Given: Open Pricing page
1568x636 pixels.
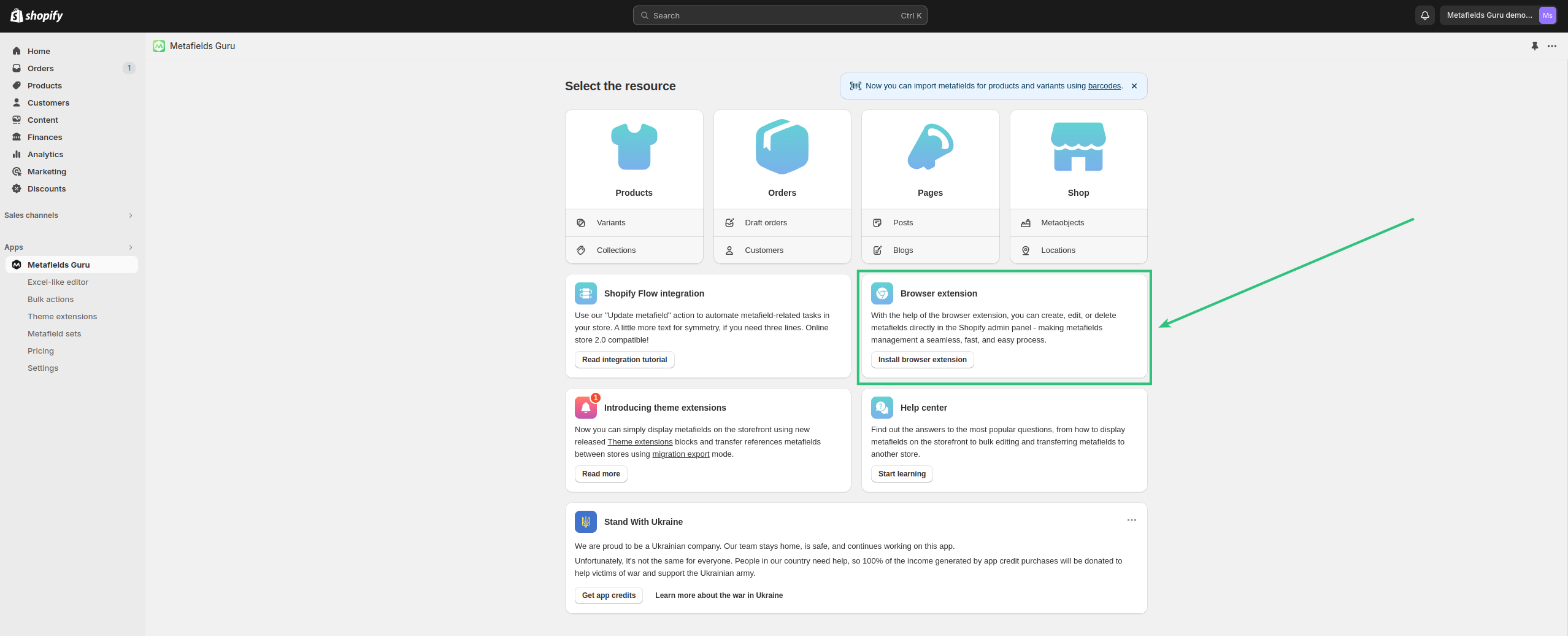Looking at the screenshot, I should pyautogui.click(x=40, y=351).
